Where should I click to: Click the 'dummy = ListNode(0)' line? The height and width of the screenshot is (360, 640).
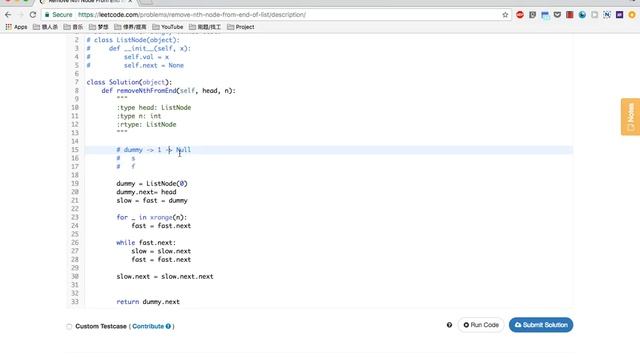152,183
